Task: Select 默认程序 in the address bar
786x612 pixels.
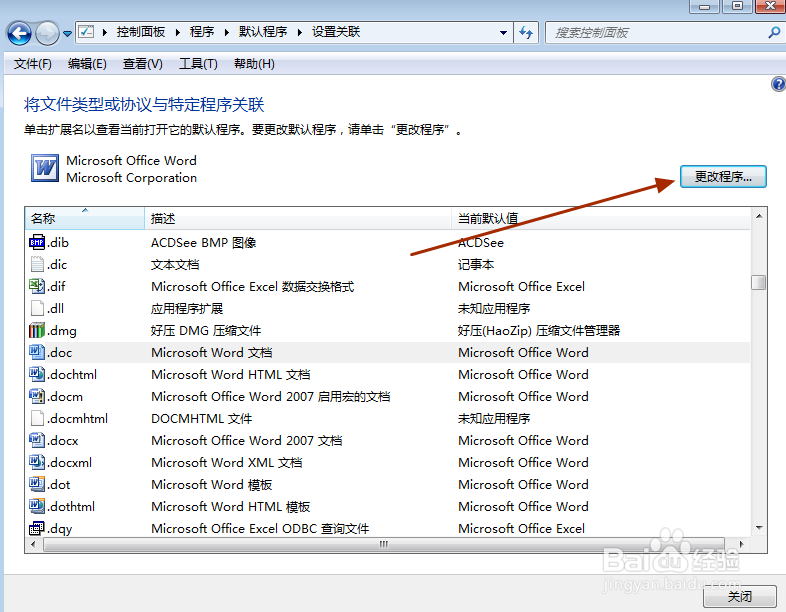Action: pos(263,32)
